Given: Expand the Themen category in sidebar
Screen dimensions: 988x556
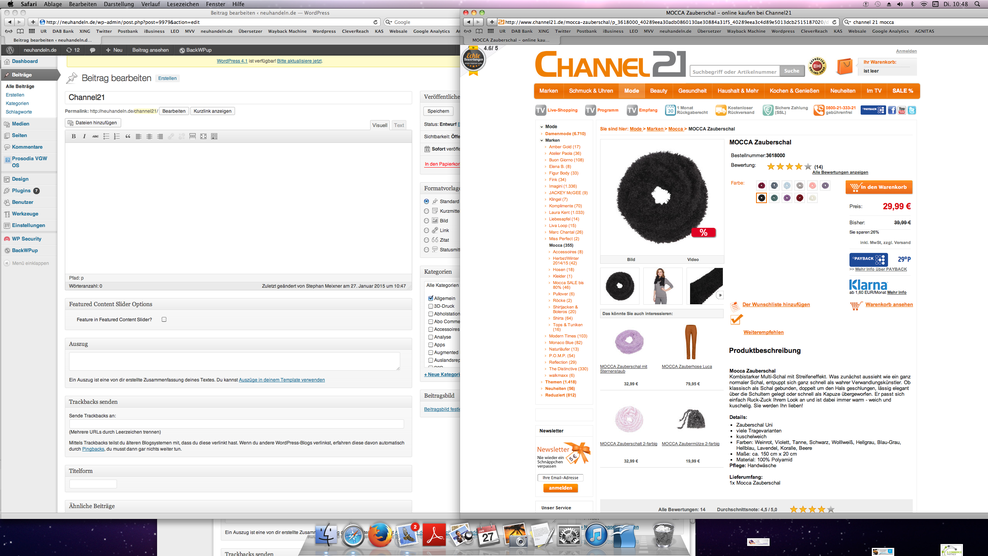Looking at the screenshot, I should [542, 382].
